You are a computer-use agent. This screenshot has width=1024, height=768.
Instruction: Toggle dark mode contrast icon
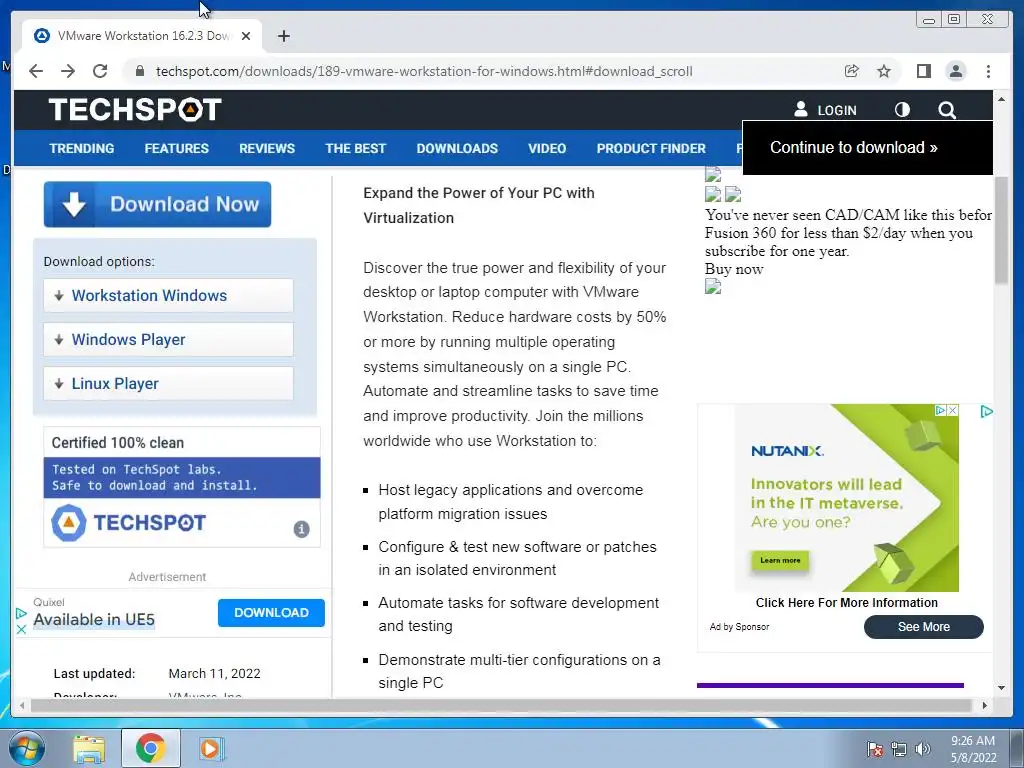tap(902, 110)
